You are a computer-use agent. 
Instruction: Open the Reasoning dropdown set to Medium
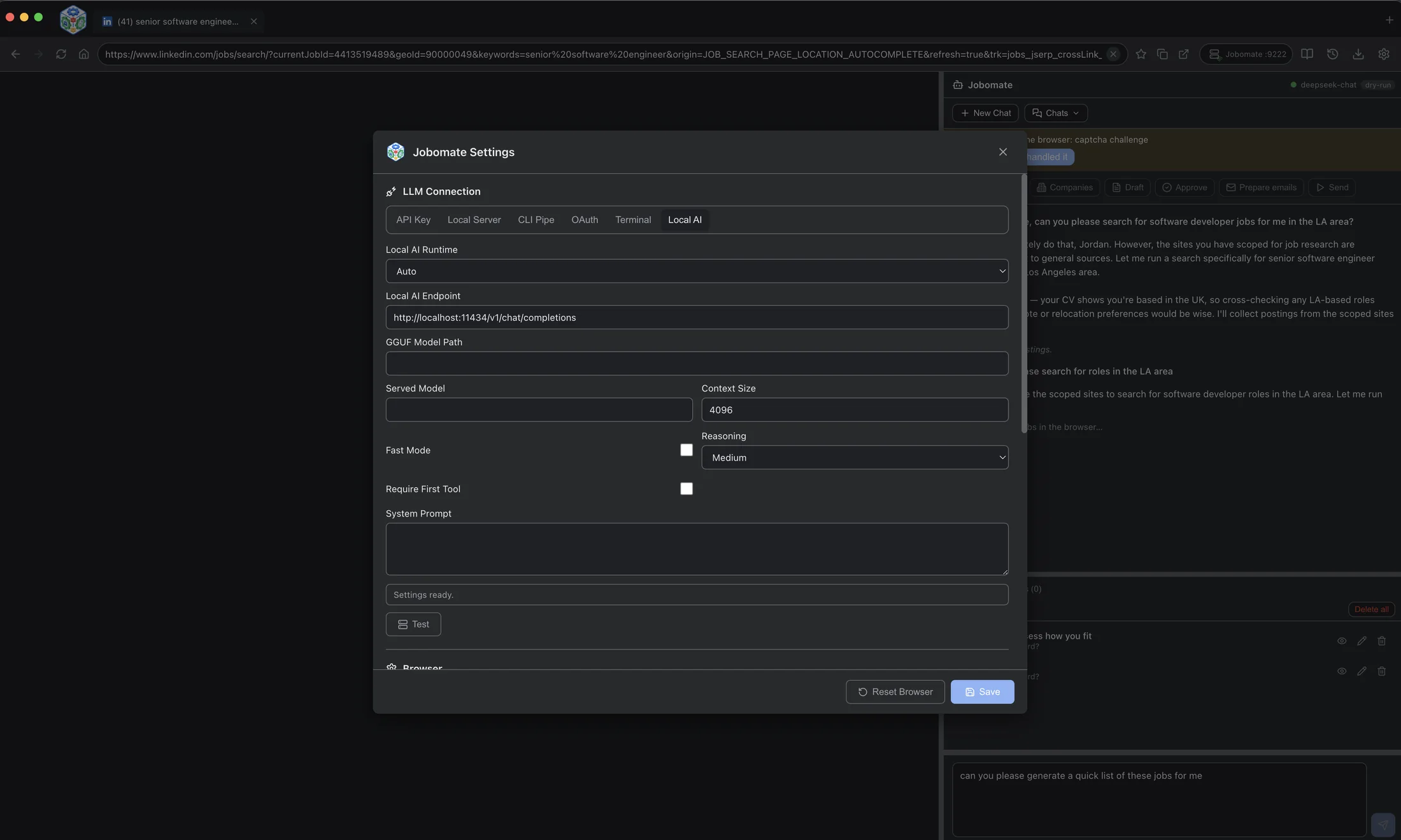855,457
